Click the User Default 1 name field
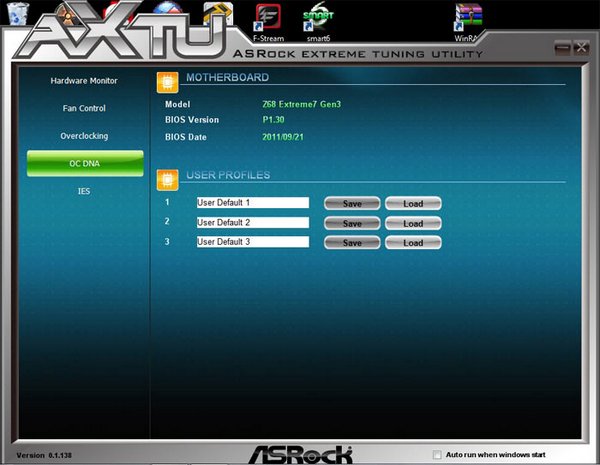Image resolution: width=600 pixels, height=465 pixels. (x=253, y=203)
